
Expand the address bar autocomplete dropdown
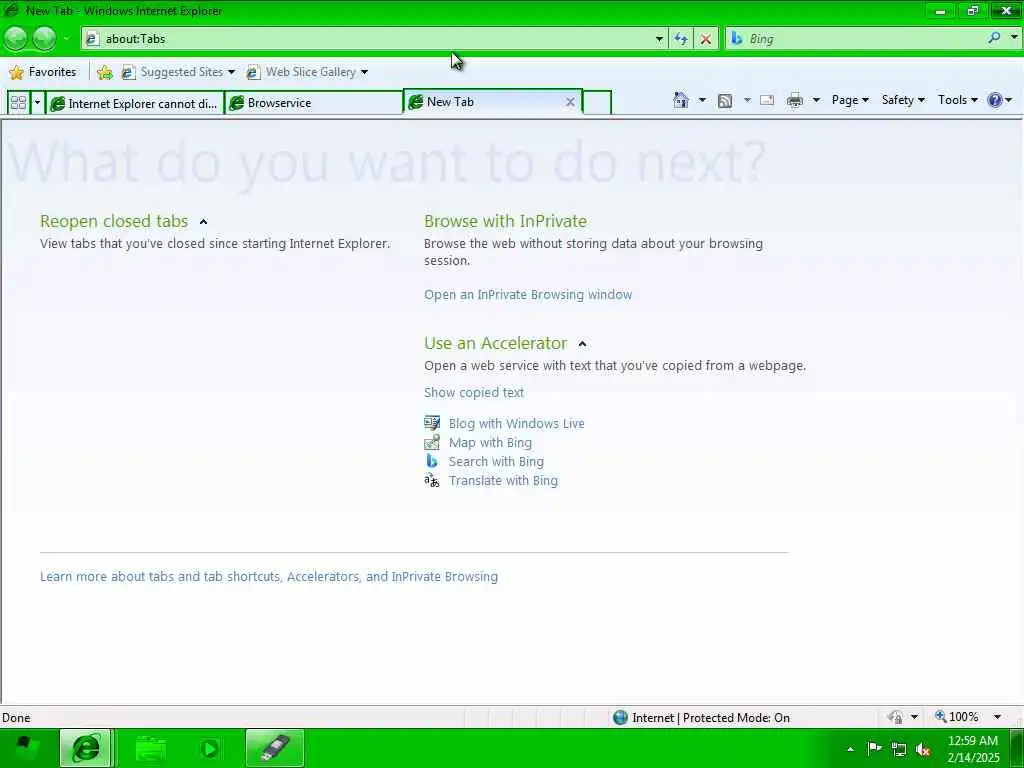659,39
